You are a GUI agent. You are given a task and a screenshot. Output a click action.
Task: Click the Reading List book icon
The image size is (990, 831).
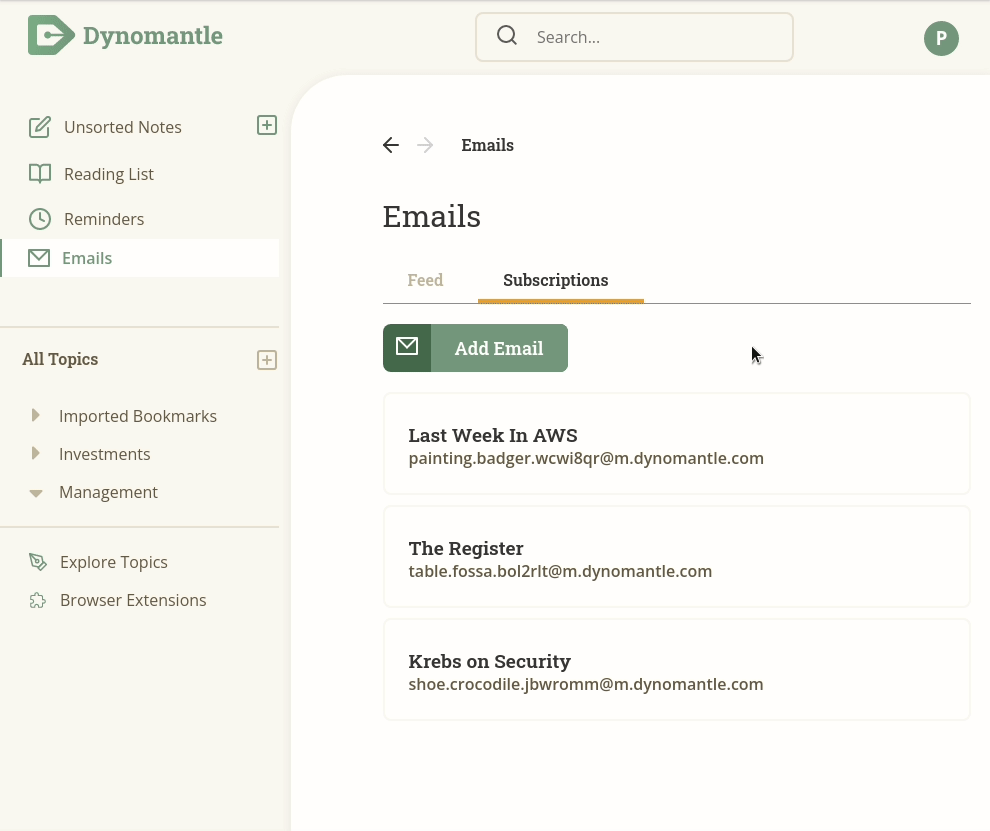tap(40, 174)
